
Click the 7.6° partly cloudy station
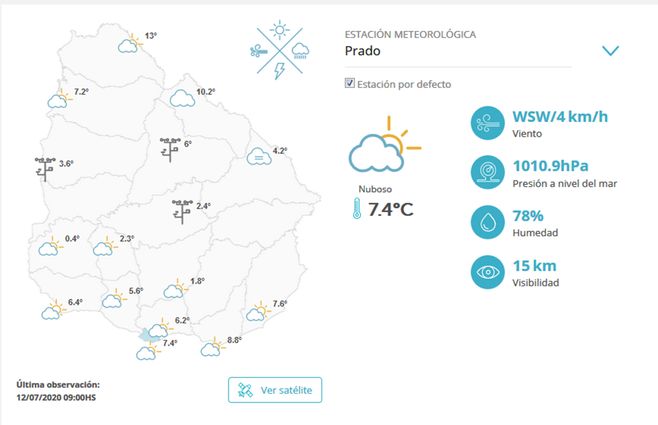coord(258,310)
